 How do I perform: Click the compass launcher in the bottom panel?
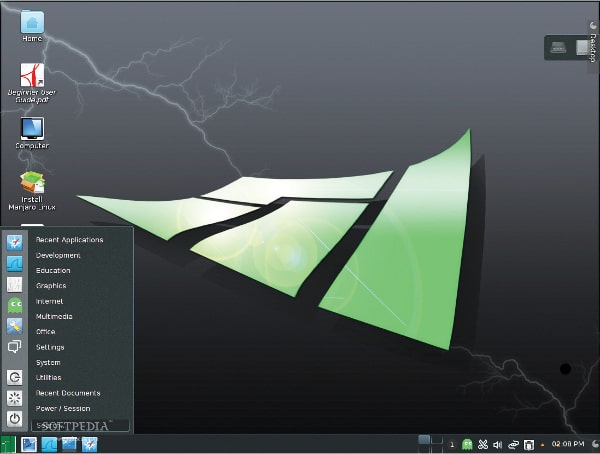[x=90, y=444]
